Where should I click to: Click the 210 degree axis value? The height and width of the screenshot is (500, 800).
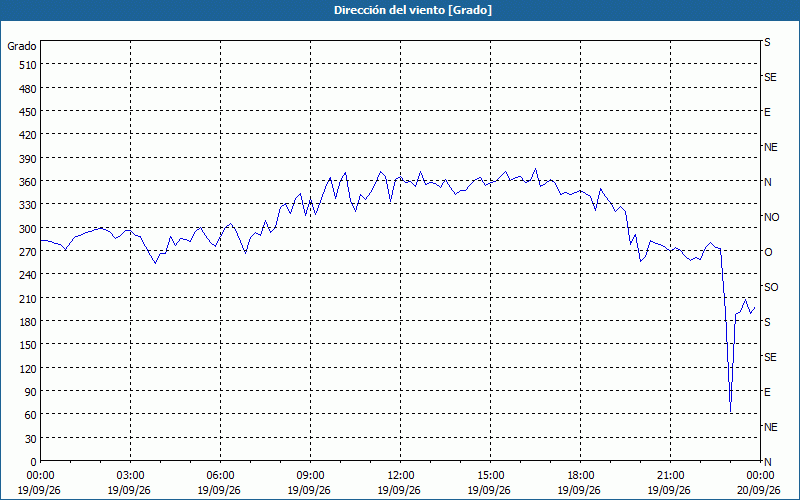pyautogui.click(x=29, y=298)
